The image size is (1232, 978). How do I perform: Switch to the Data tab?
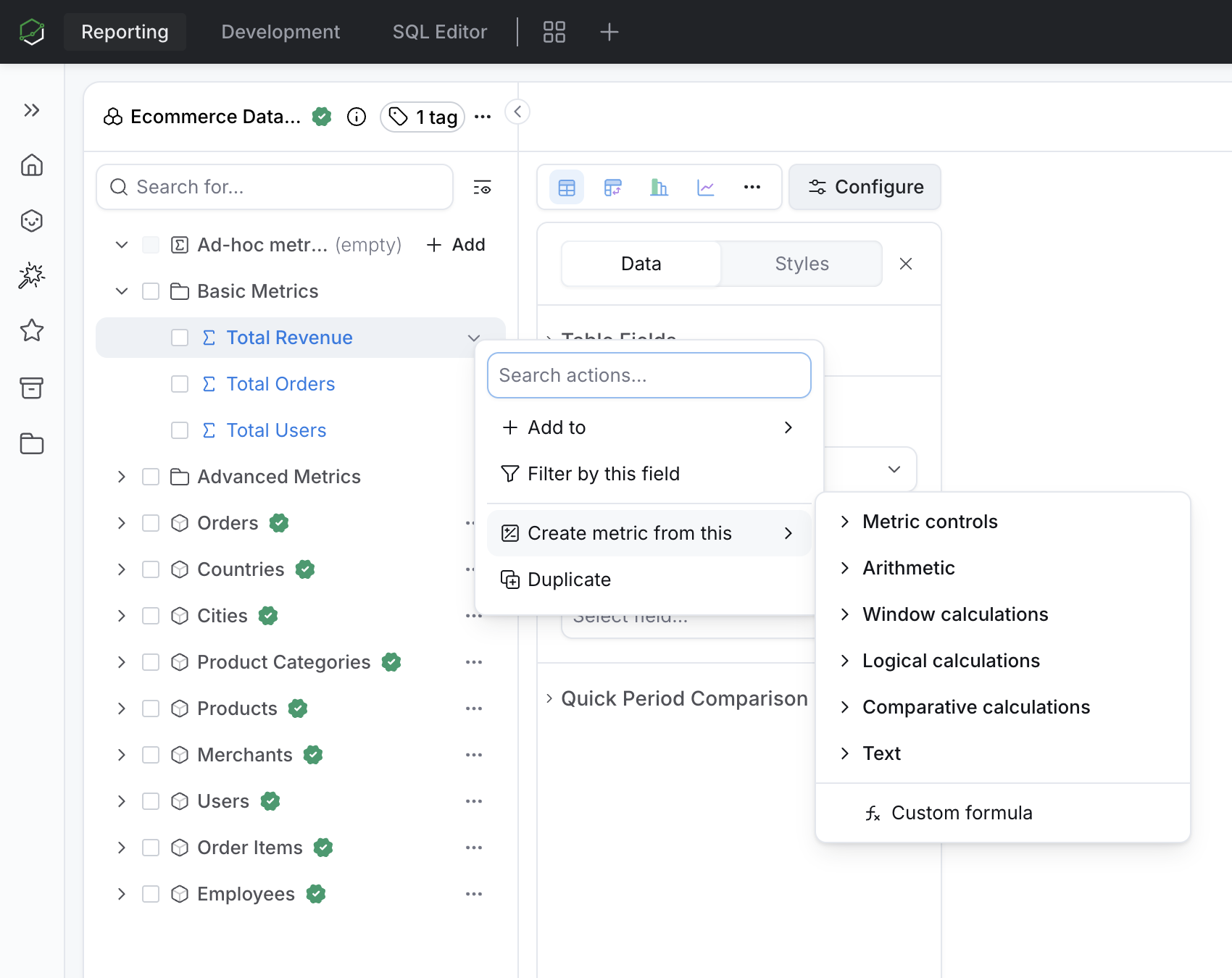(641, 264)
